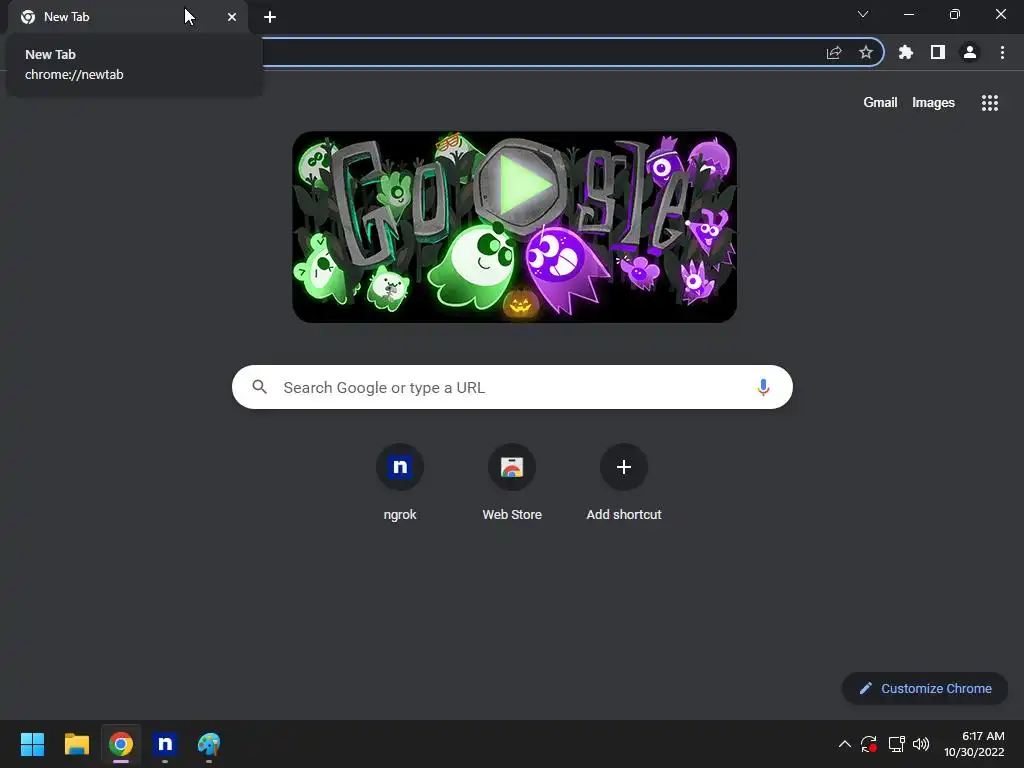Image resolution: width=1024 pixels, height=768 pixels.
Task: Open File Explorer from taskbar
Action: pyautogui.click(x=76, y=744)
